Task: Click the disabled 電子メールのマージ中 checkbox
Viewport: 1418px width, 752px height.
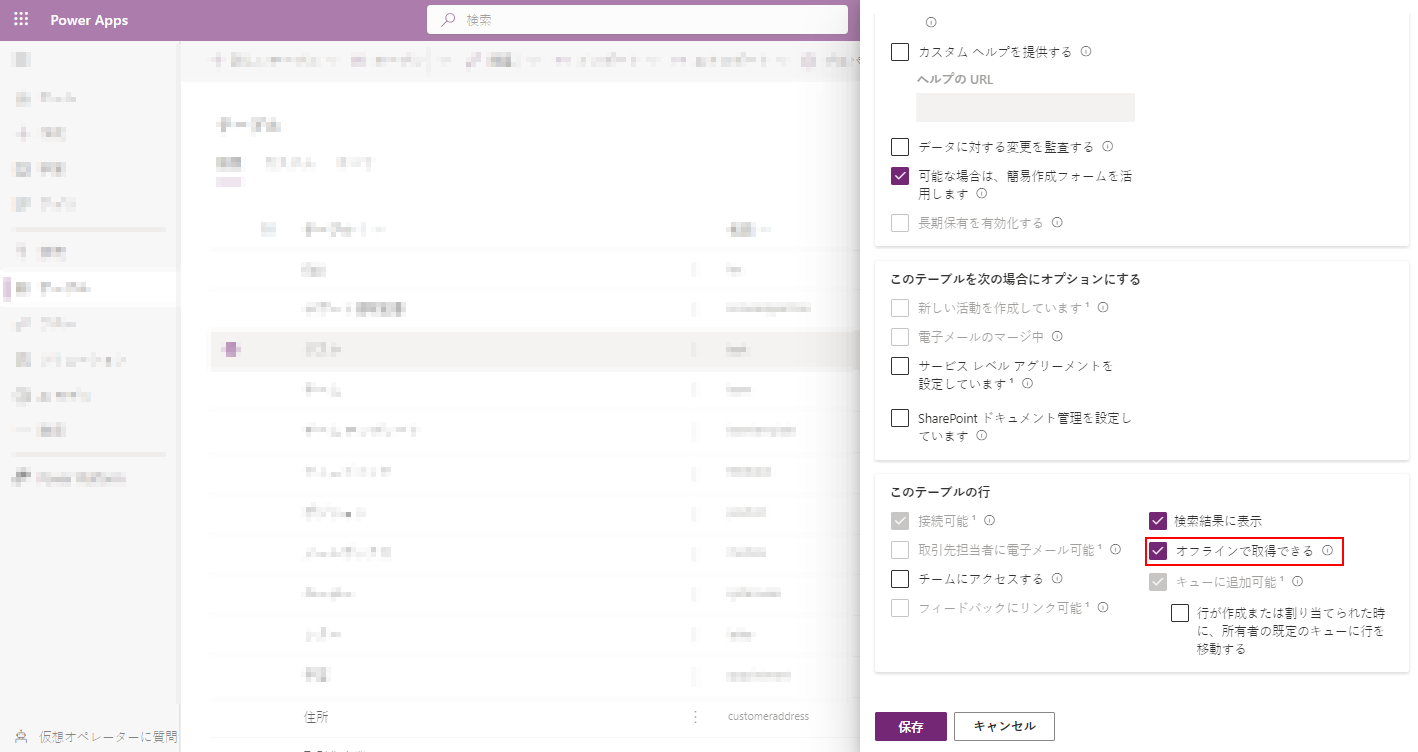Action: 900,337
